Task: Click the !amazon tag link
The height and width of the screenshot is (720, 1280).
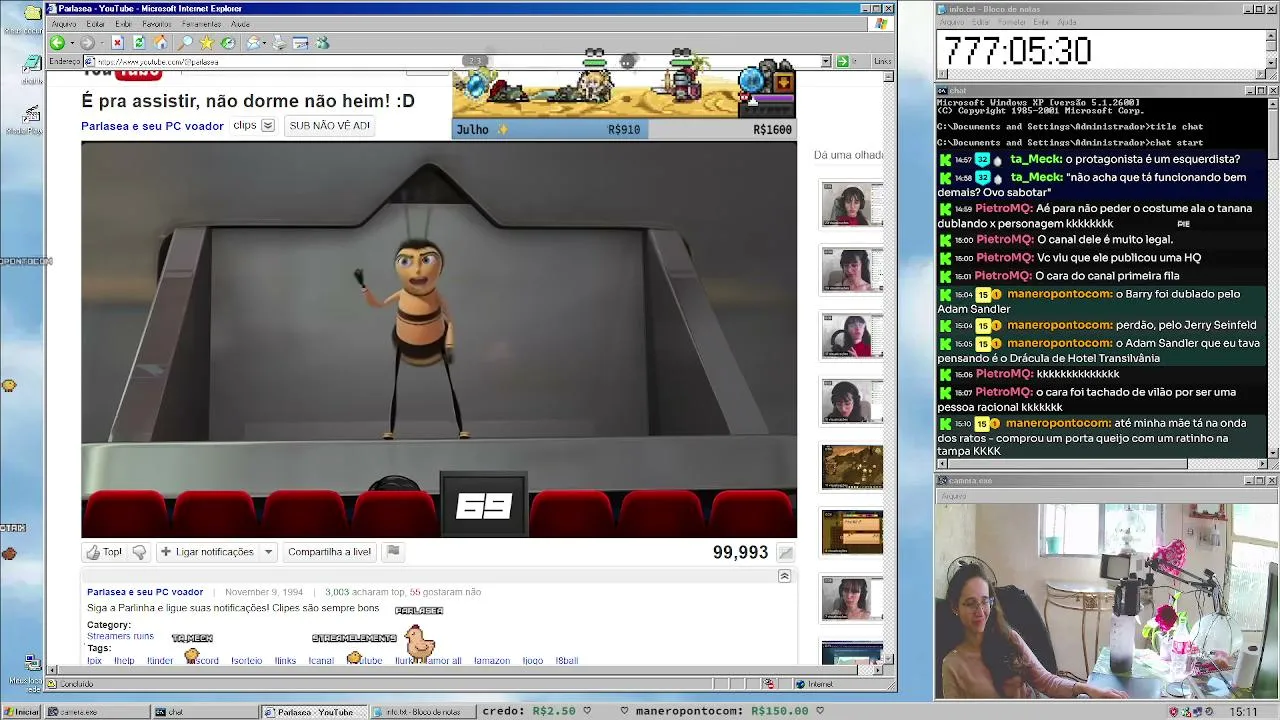Action: pyautogui.click(x=491, y=661)
